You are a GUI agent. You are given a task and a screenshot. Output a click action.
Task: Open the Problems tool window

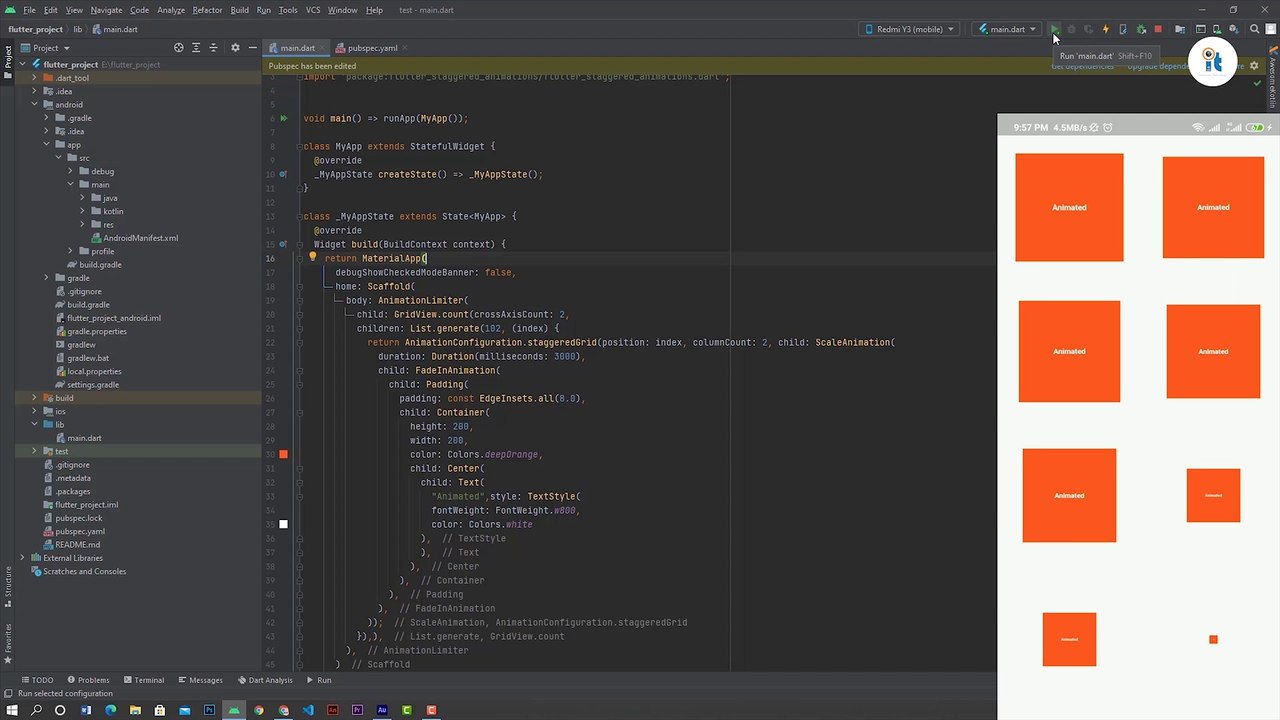[x=87, y=680]
